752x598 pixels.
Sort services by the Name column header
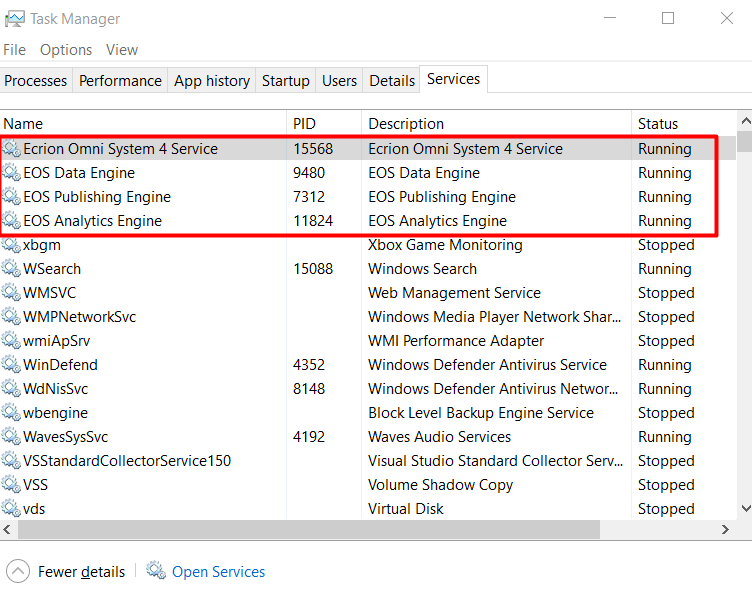[x=143, y=124]
